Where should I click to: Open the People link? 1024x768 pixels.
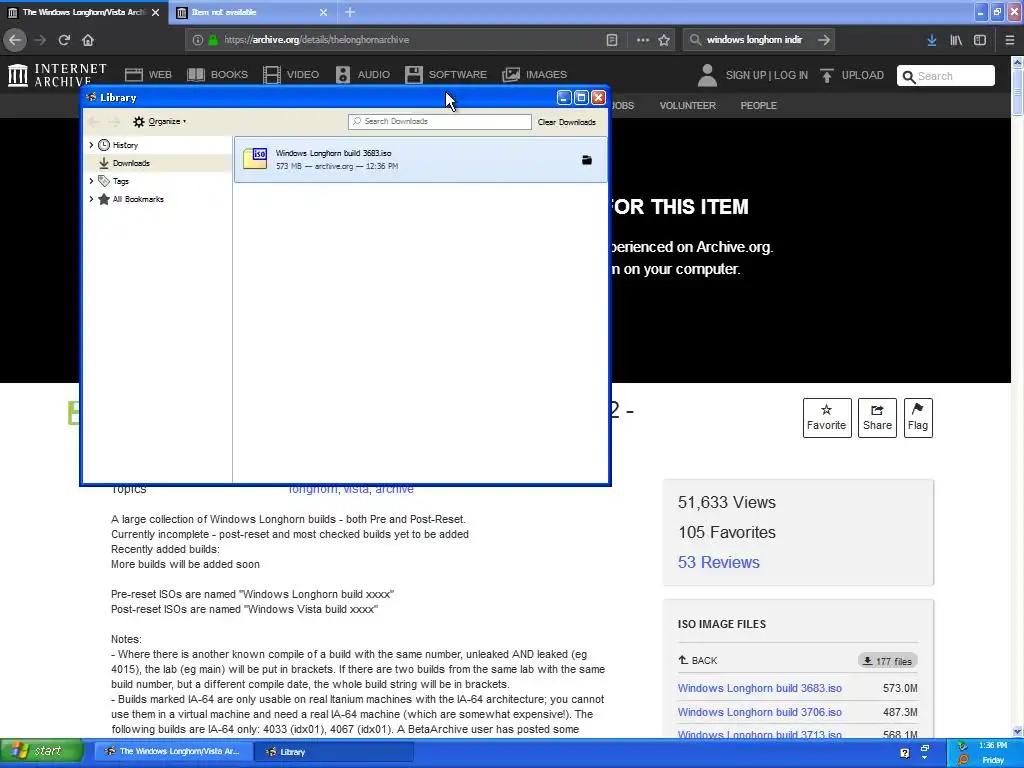click(x=758, y=105)
